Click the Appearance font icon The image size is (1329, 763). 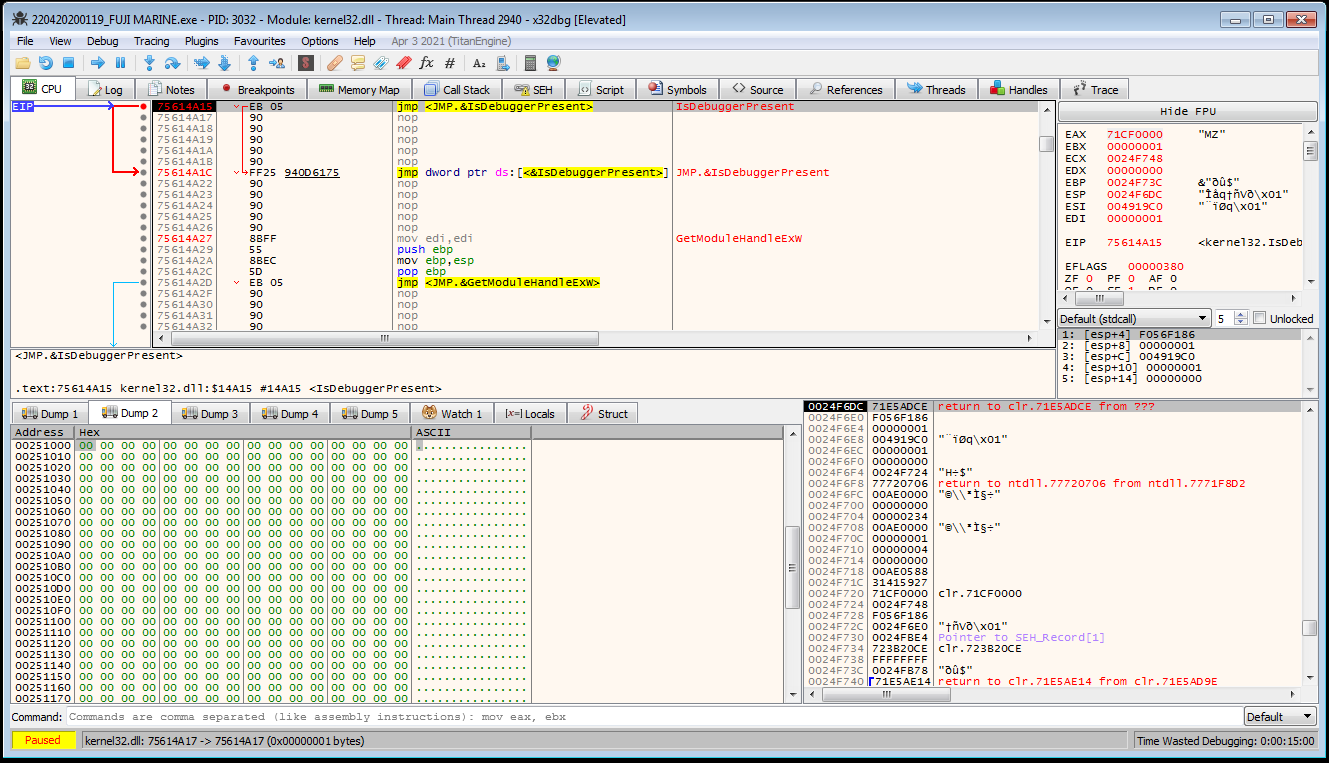point(479,63)
